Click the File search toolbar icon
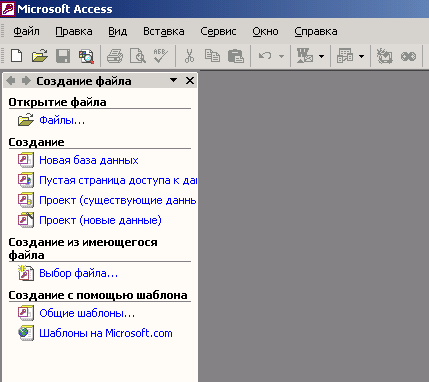 (x=86, y=56)
